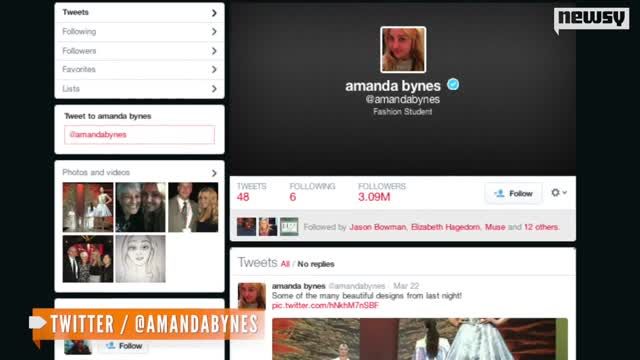The height and width of the screenshot is (360, 640).
Task: Open the pic.twitter.com/hNkhM7nSBF link
Action: (x=325, y=306)
